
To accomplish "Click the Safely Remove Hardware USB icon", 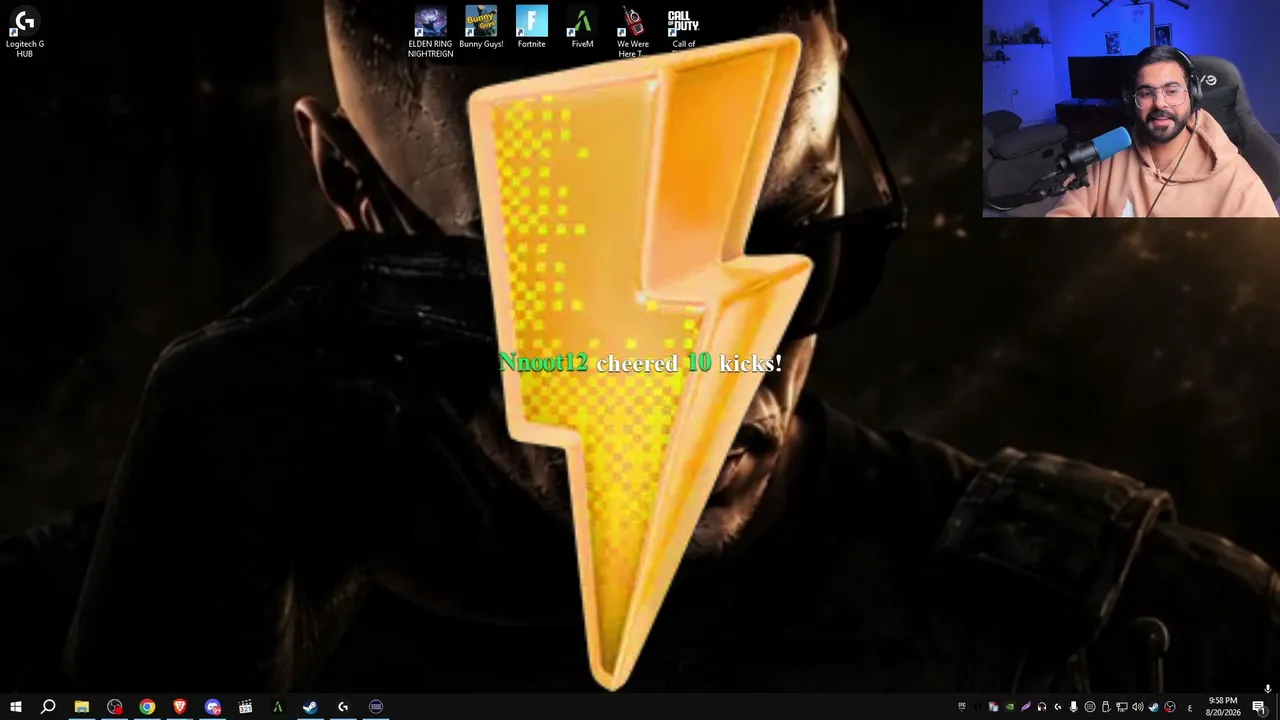I will pyautogui.click(x=1105, y=707).
